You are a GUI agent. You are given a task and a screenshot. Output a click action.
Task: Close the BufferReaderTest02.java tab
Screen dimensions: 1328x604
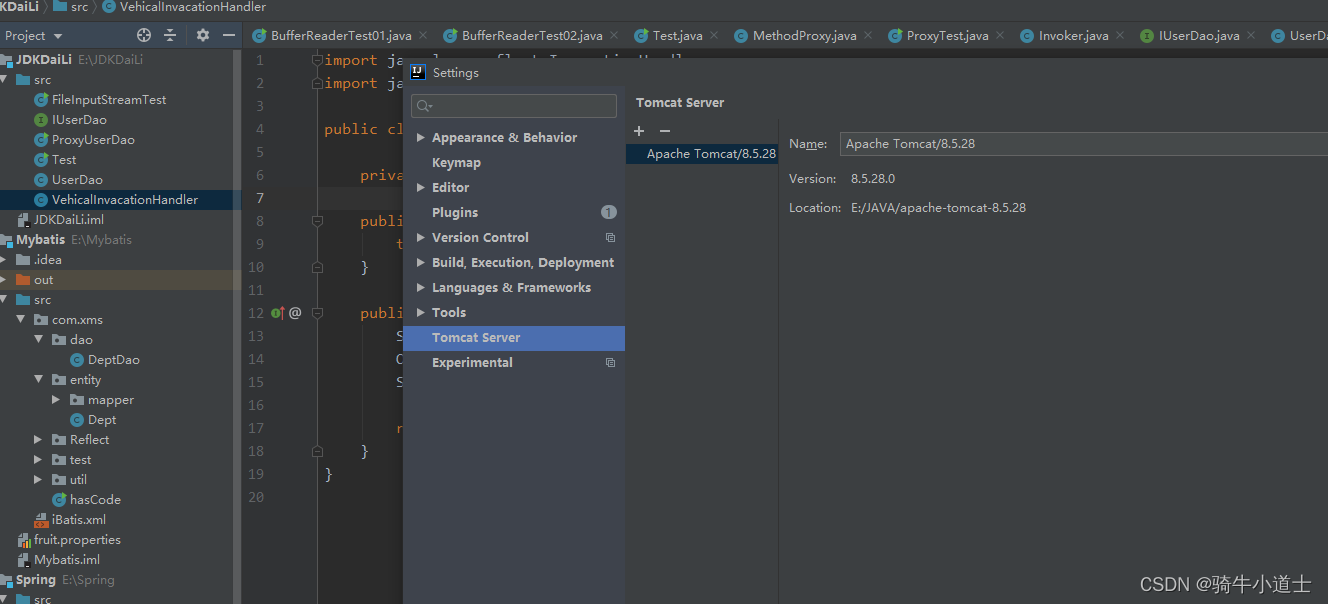click(x=614, y=36)
